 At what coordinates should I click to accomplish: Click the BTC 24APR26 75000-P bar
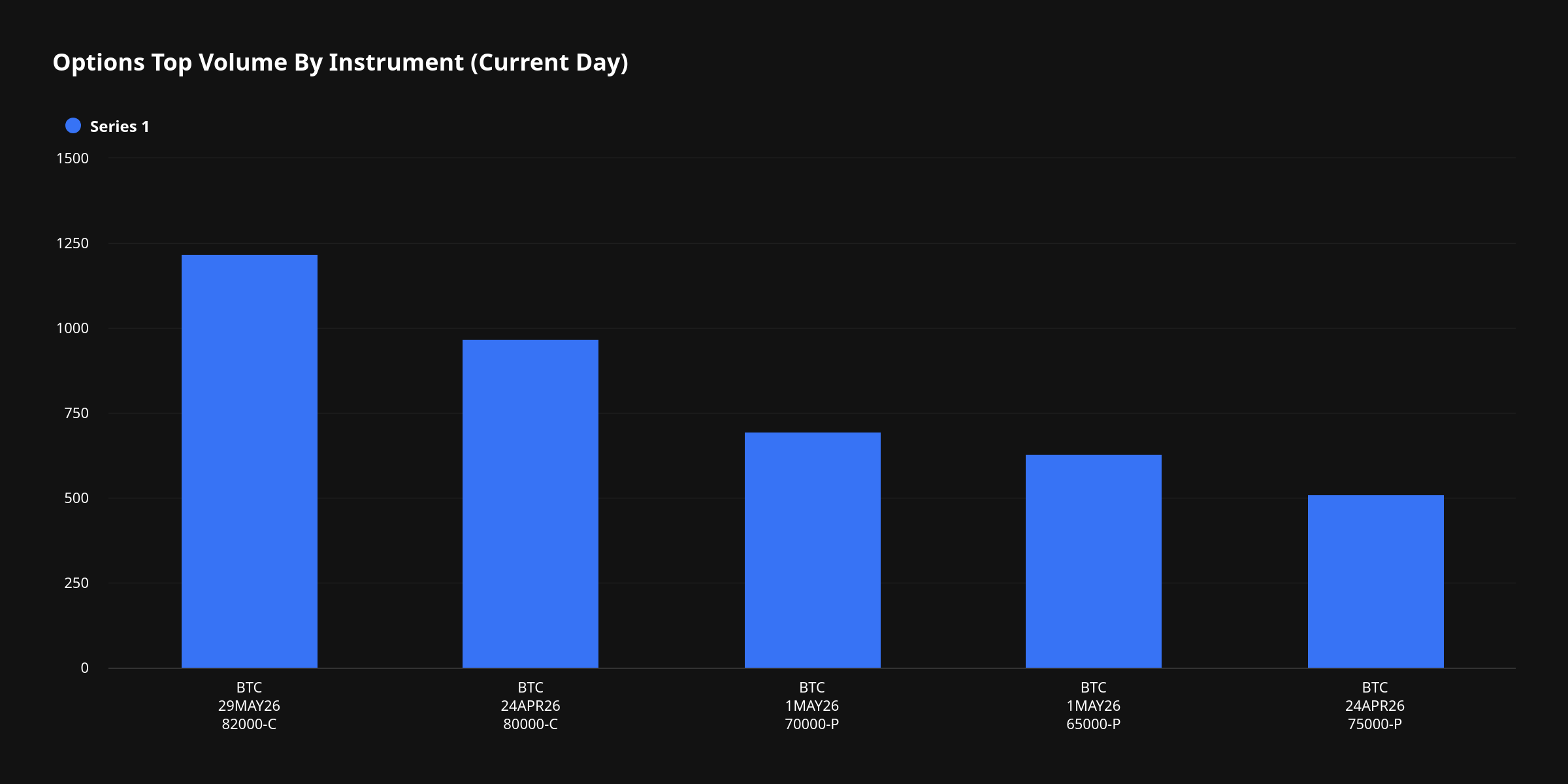pos(1375,581)
